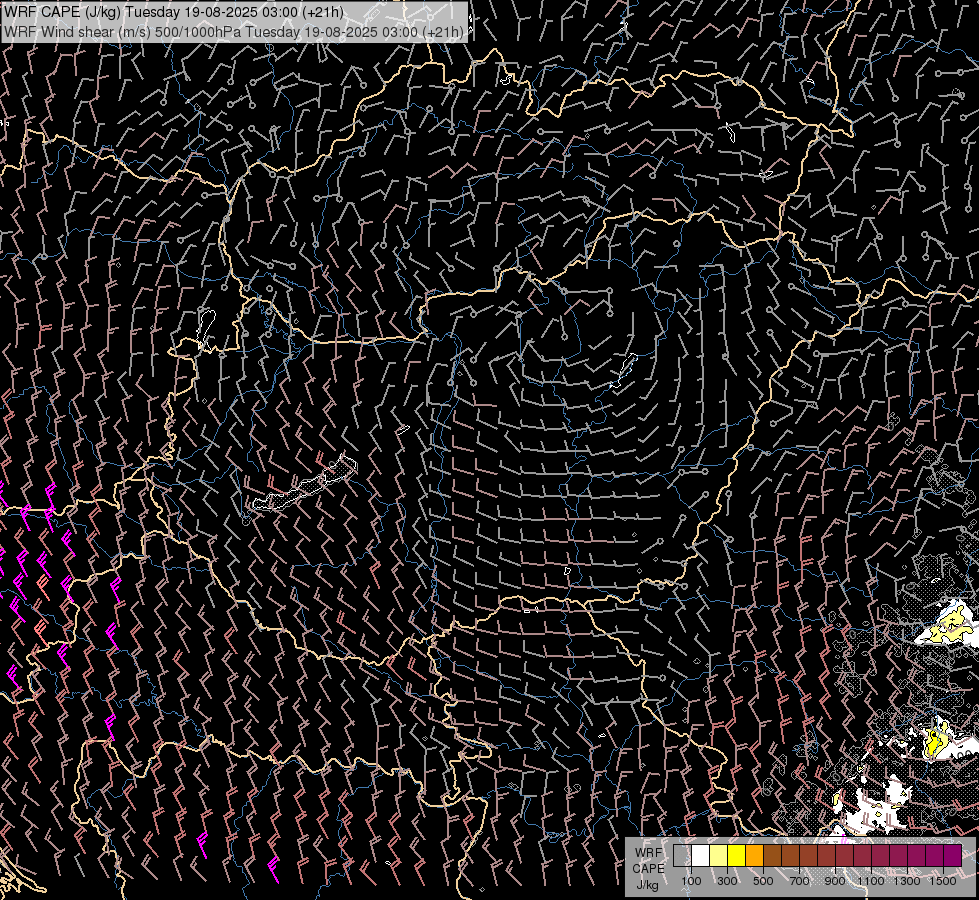The width and height of the screenshot is (979, 900).
Task: Click the legend label 1100
Action: (870, 881)
